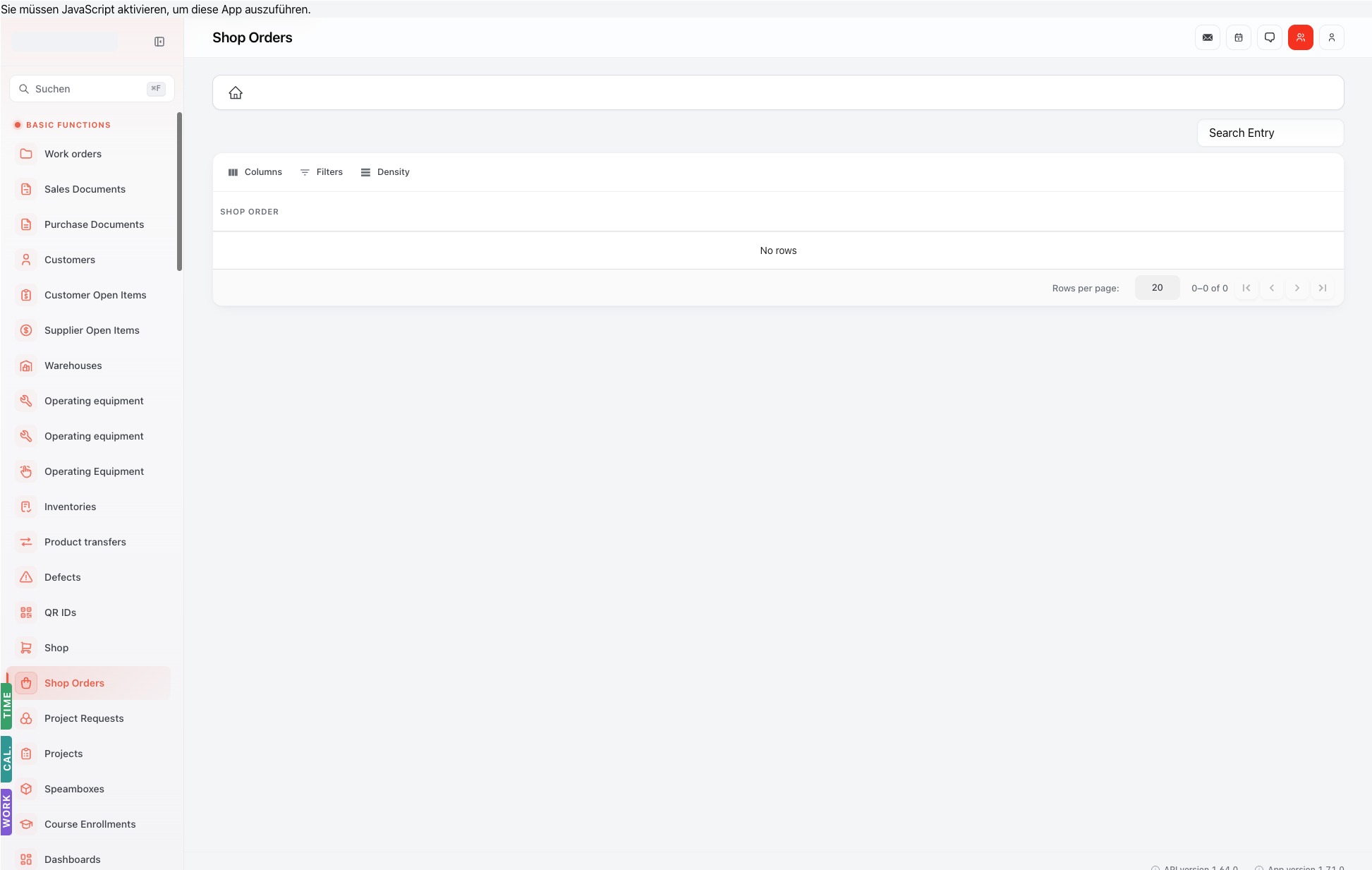
Task: Go to last page of table
Action: 1323,288
